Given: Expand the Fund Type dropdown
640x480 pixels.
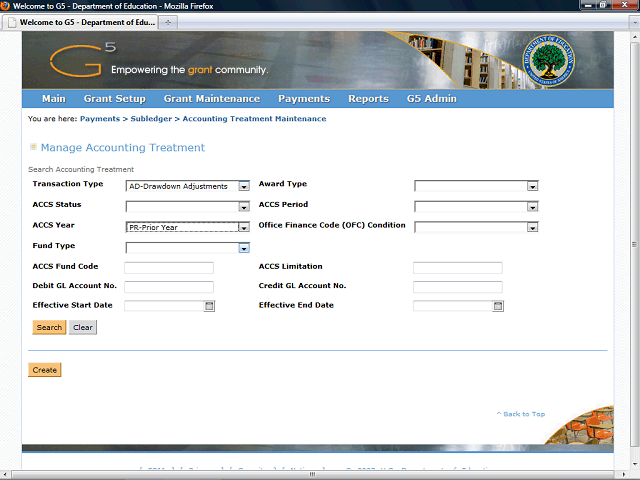Looking at the screenshot, I should [x=244, y=248].
